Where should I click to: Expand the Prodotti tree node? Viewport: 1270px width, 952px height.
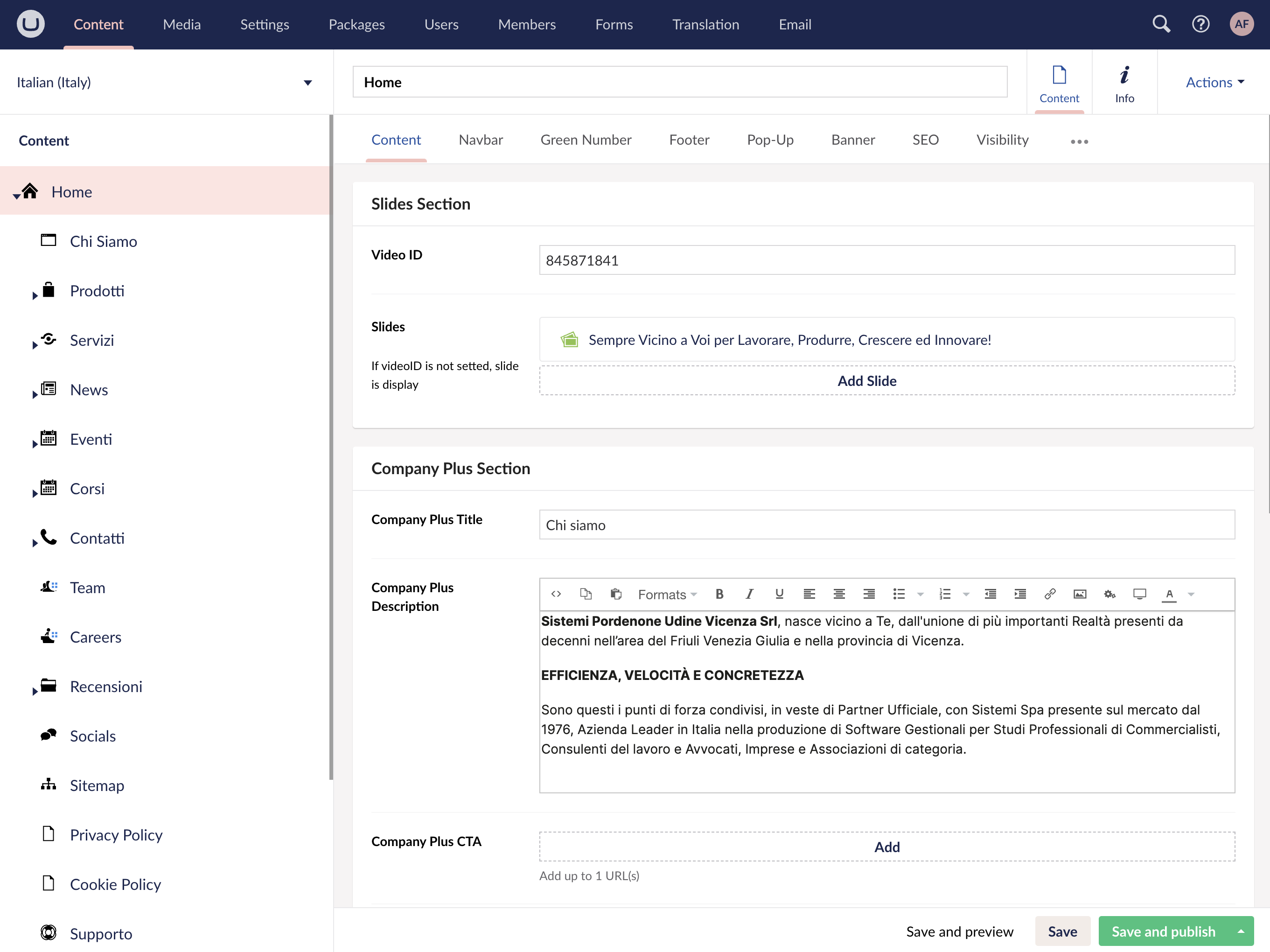pos(34,294)
